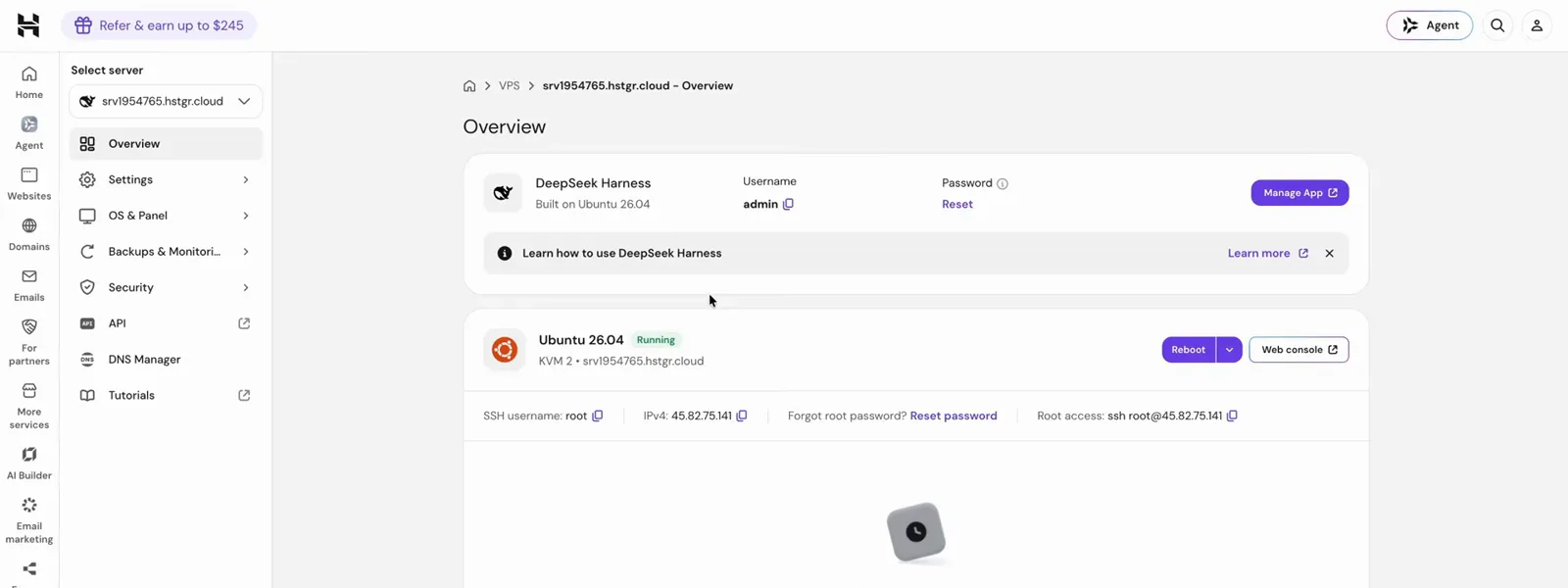Screen dimensions: 1568x588
Task: Expand the Settings submenu
Action: click(245, 179)
